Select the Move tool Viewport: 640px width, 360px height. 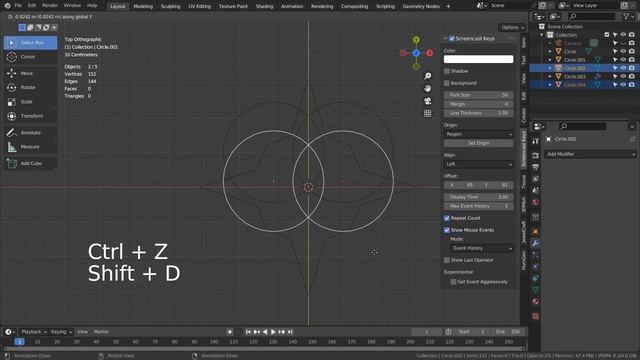click(x=31, y=73)
